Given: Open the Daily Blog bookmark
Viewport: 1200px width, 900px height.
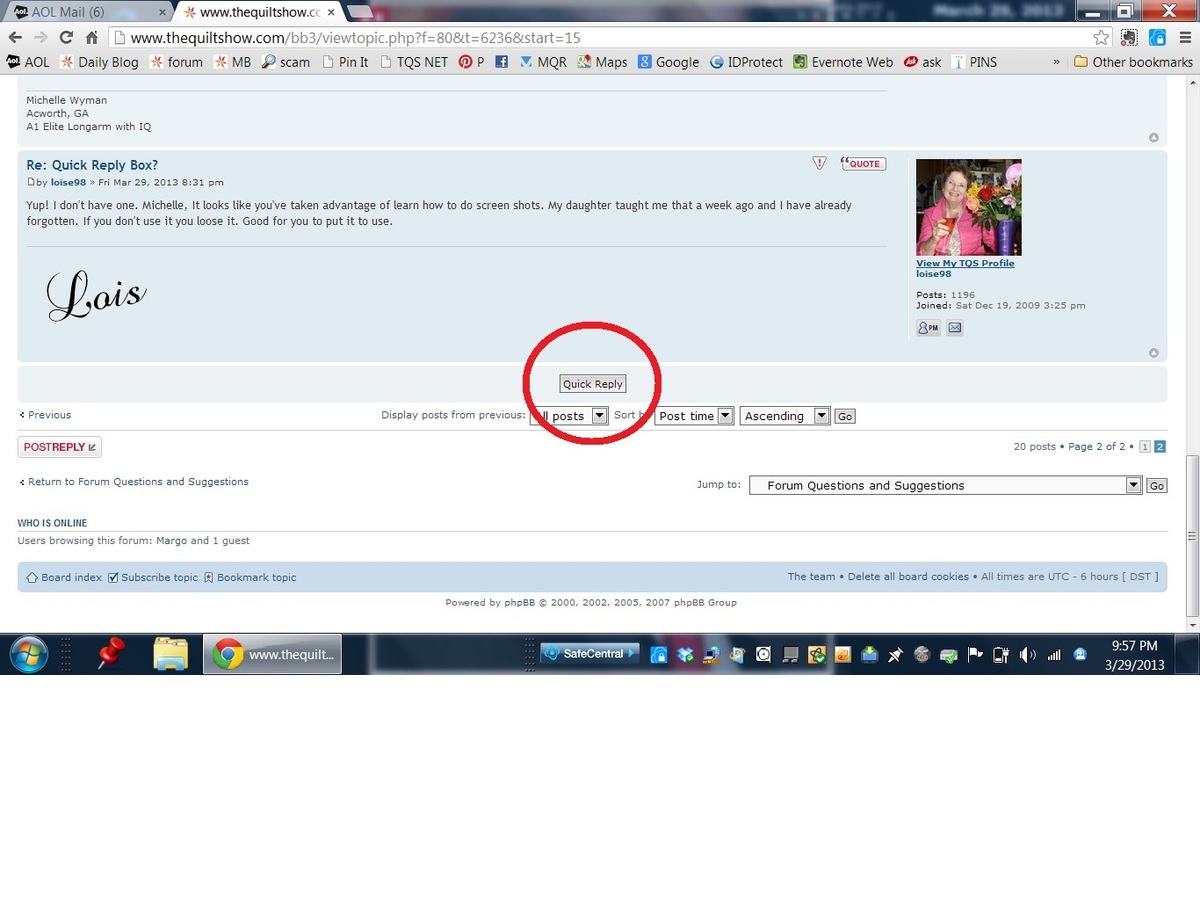Looking at the screenshot, I should [x=99, y=62].
